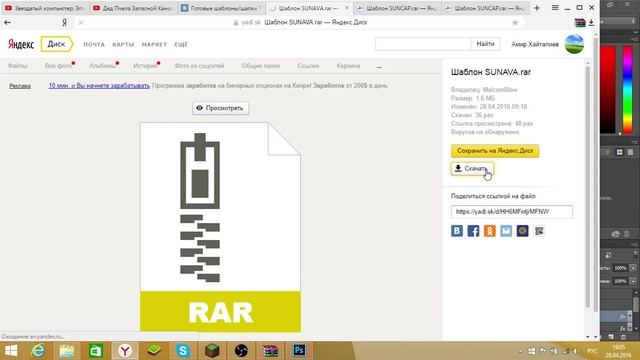Screen dimensions: 640x360
Task: Close the Шаблон SUNAVA.rar tab
Action: pos(347,8)
